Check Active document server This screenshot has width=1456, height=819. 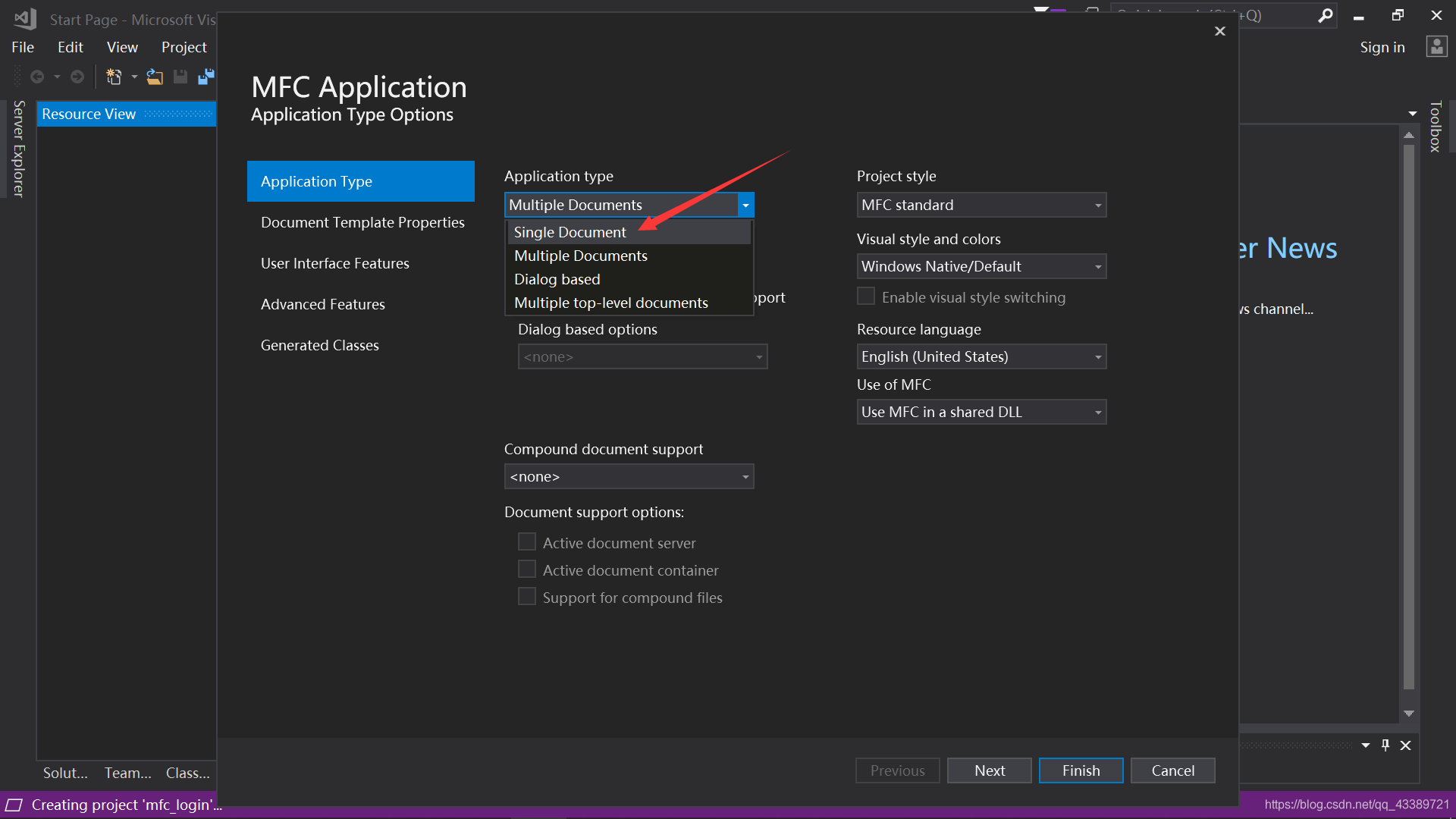click(526, 541)
